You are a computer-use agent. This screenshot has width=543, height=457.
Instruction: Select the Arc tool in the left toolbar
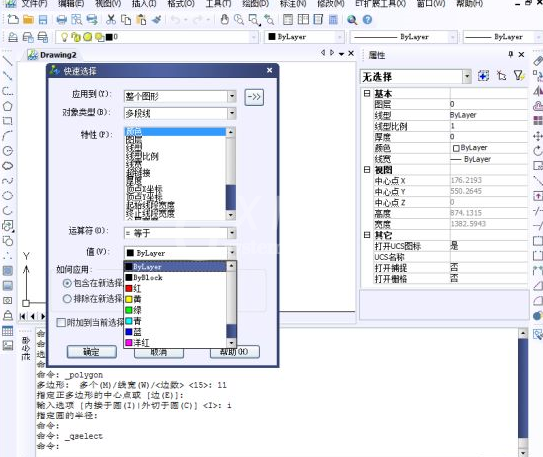[x=8, y=136]
